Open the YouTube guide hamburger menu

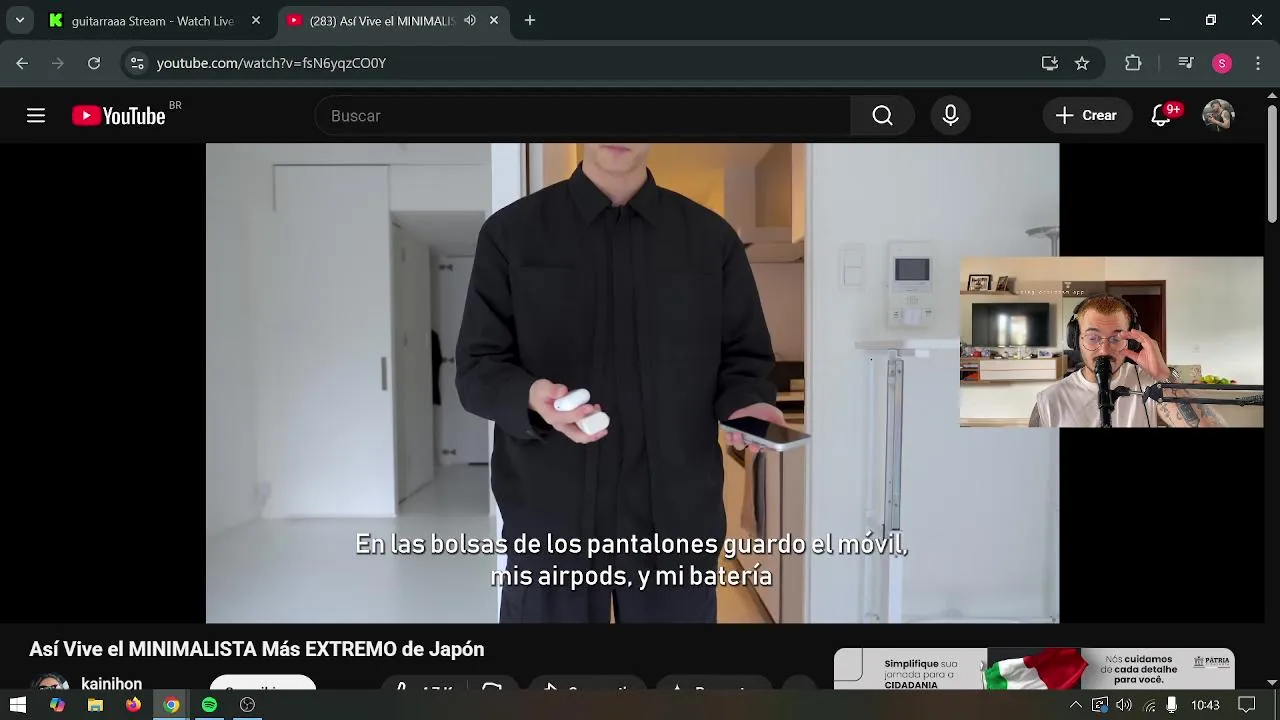pyautogui.click(x=36, y=116)
